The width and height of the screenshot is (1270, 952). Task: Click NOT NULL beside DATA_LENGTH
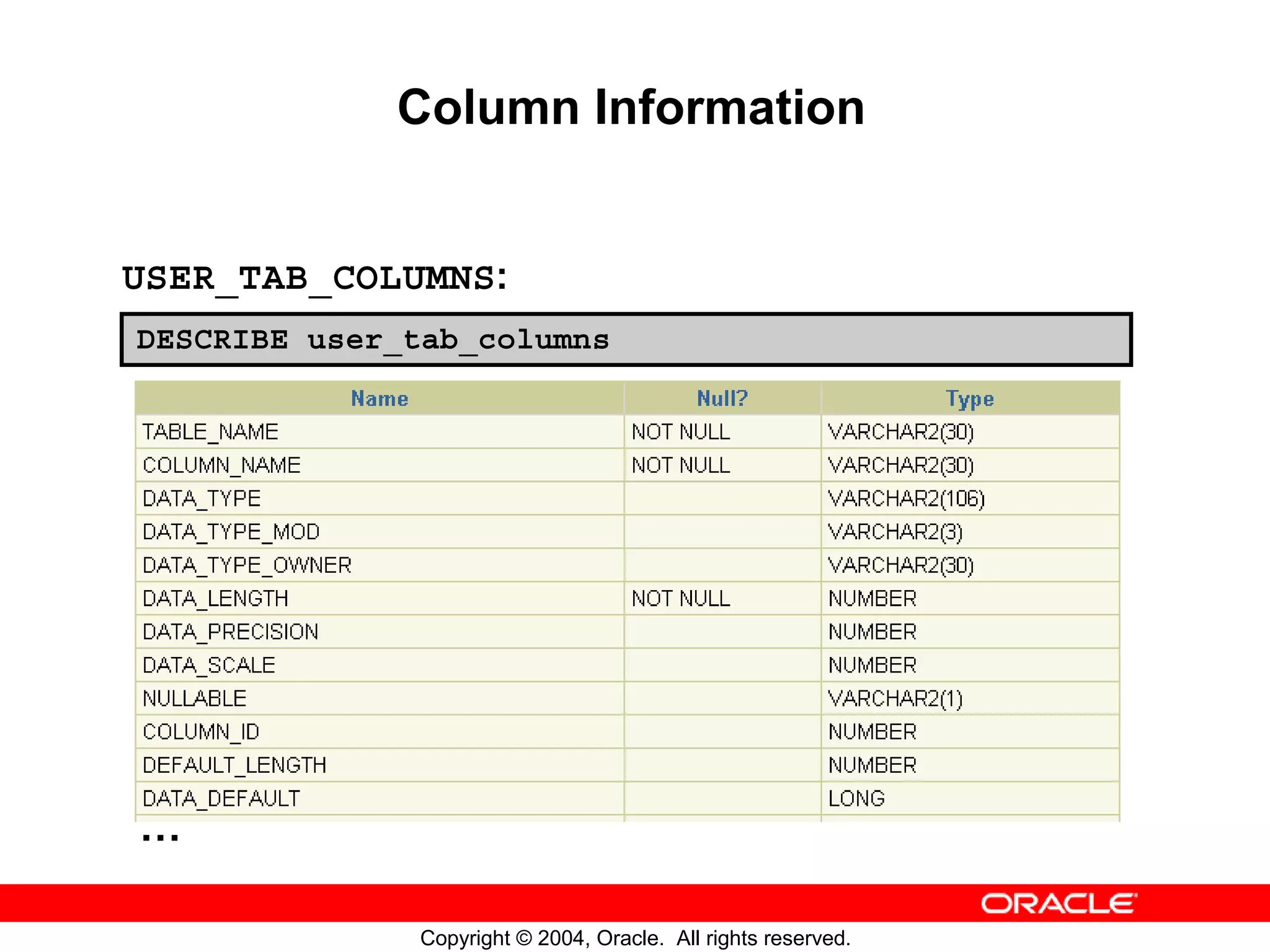point(681,599)
